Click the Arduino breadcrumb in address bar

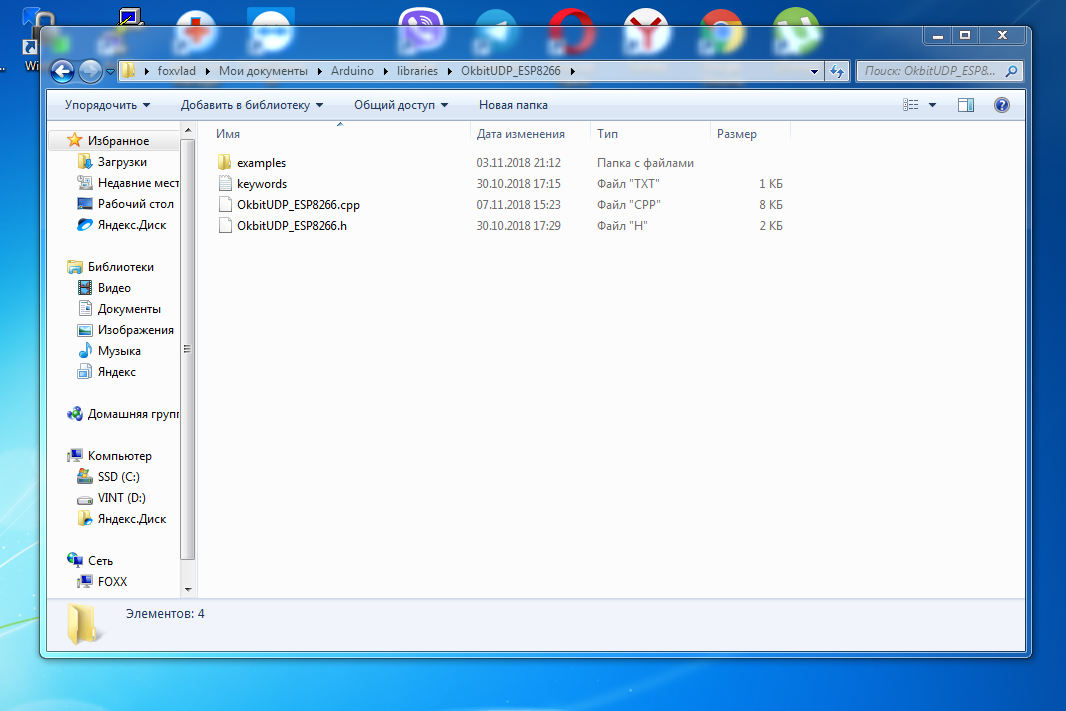[x=351, y=71]
